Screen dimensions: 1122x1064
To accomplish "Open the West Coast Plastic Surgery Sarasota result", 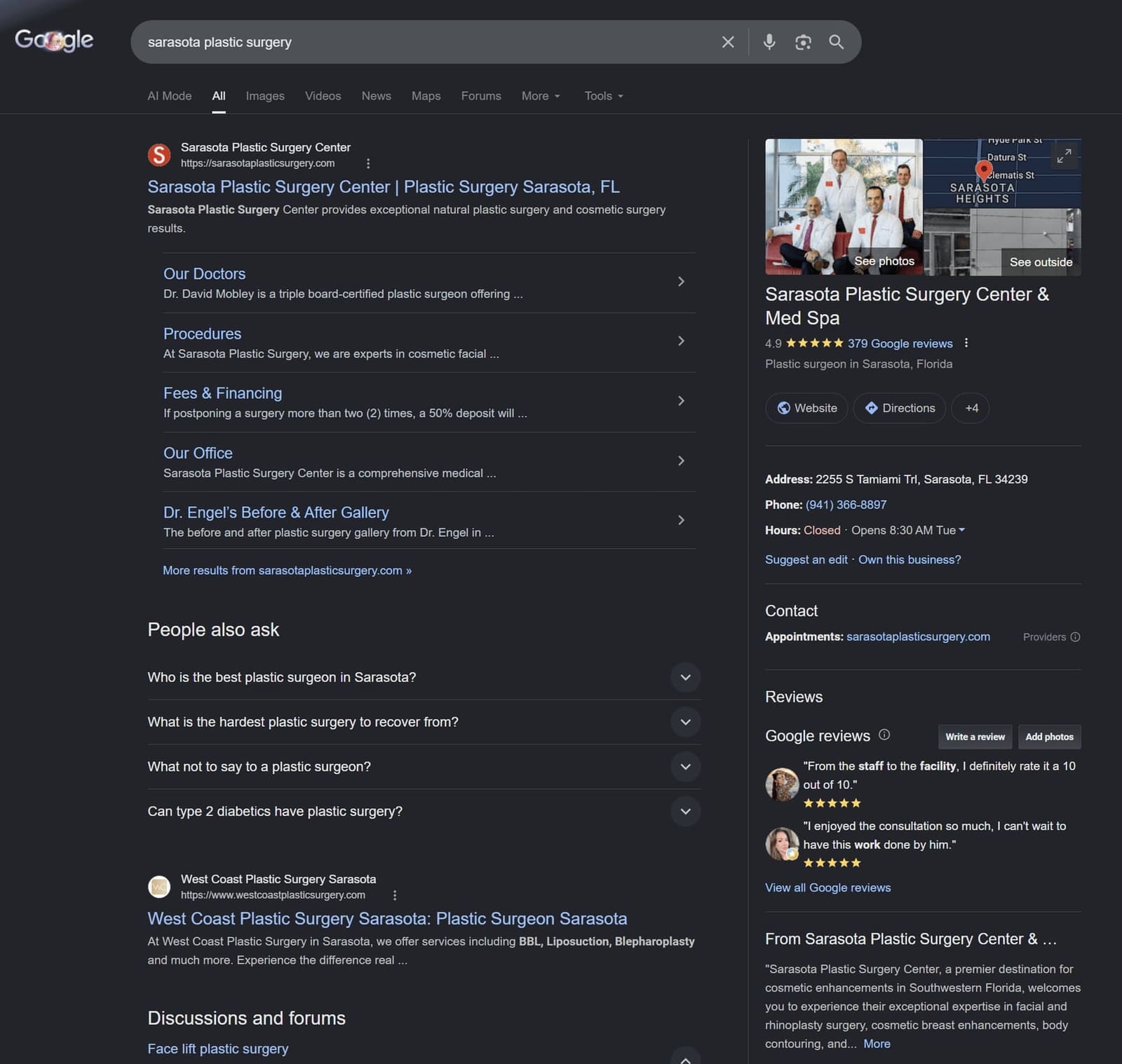I will tap(387, 919).
